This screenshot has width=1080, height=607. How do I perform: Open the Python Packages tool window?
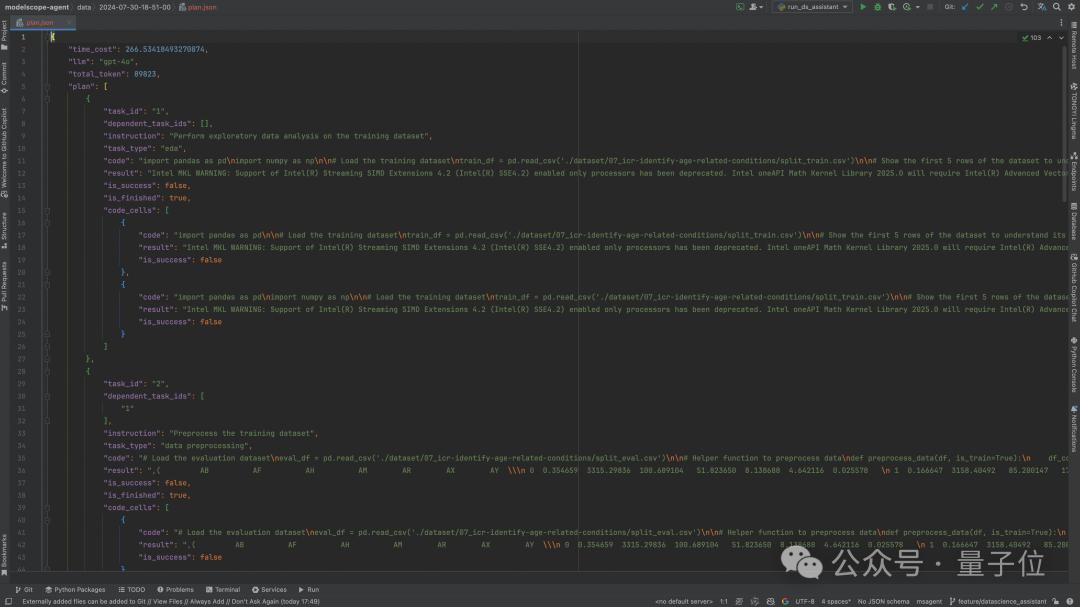click(75, 590)
